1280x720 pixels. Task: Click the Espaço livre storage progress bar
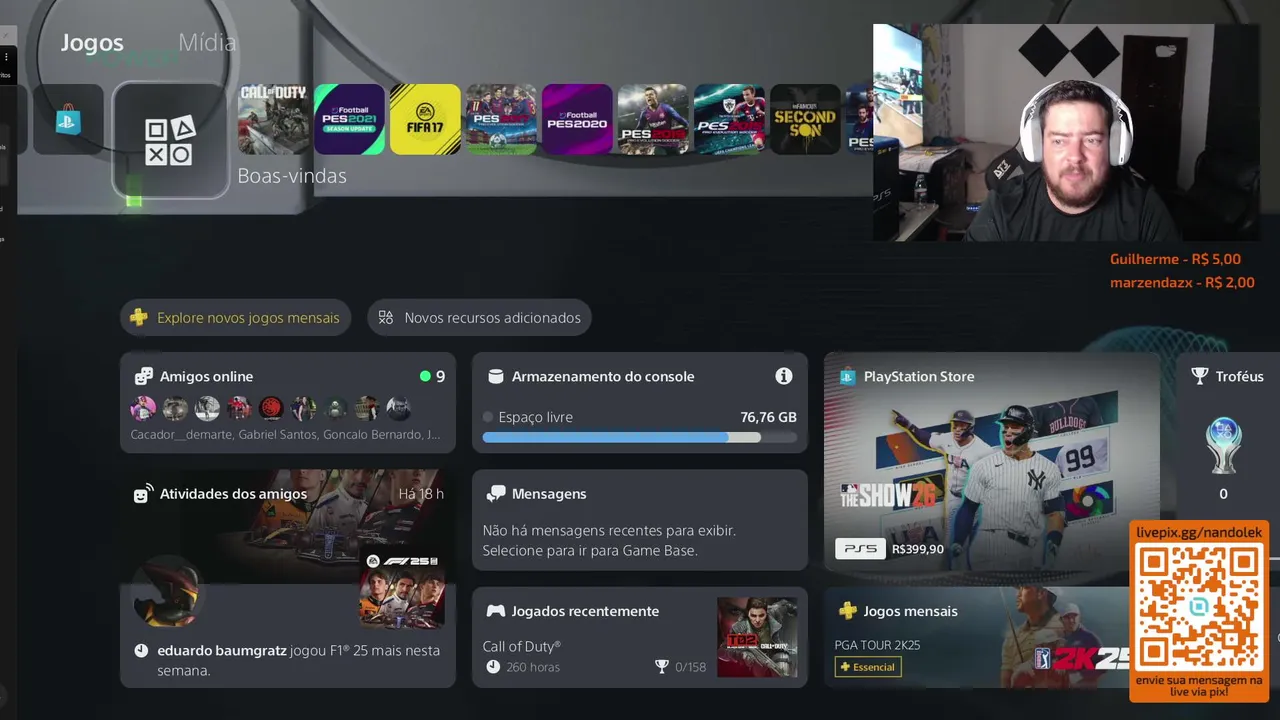click(x=639, y=437)
